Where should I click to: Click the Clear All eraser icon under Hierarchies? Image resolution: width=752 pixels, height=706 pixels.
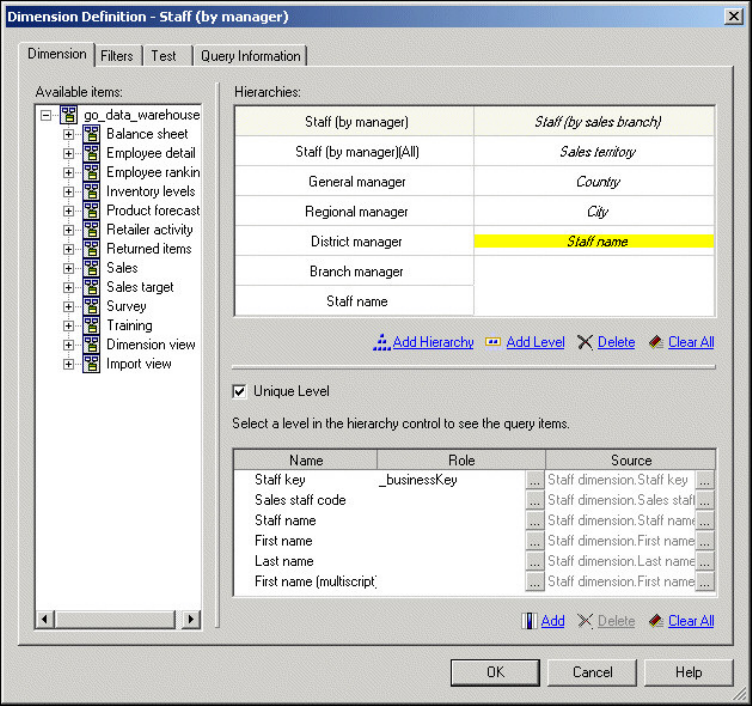tap(656, 342)
